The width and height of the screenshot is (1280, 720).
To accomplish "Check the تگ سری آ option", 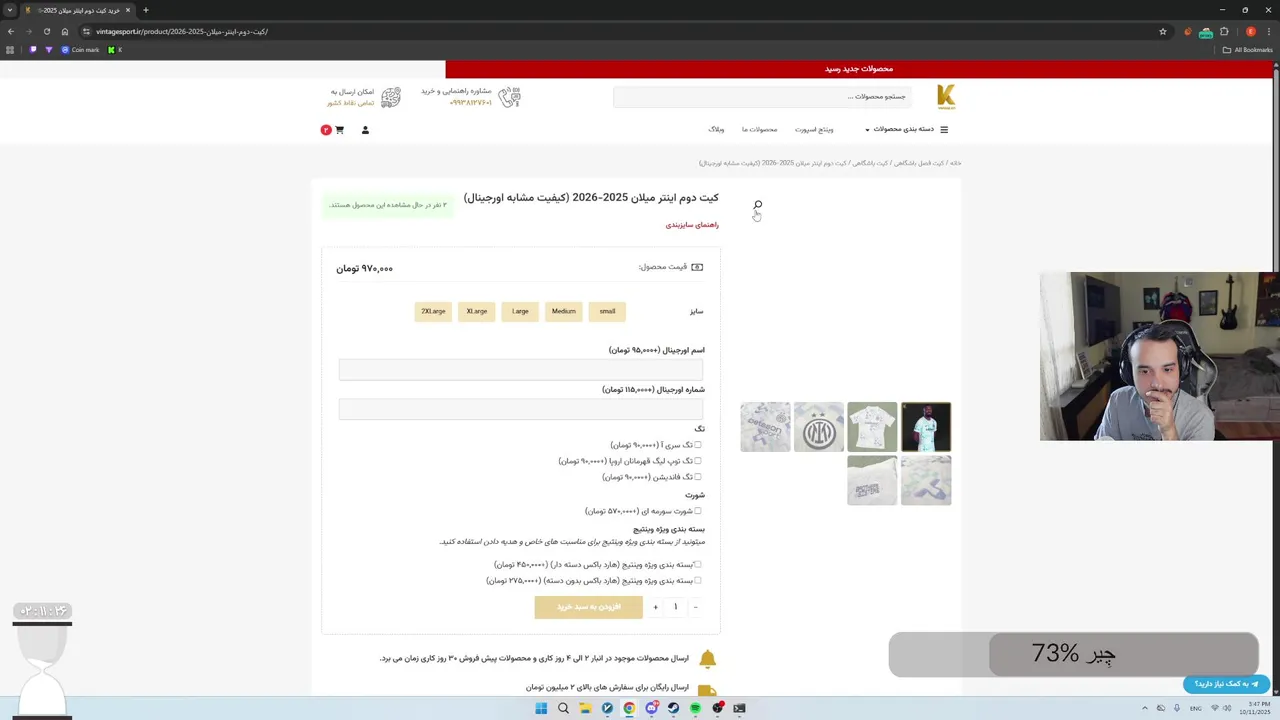I will coord(698,445).
